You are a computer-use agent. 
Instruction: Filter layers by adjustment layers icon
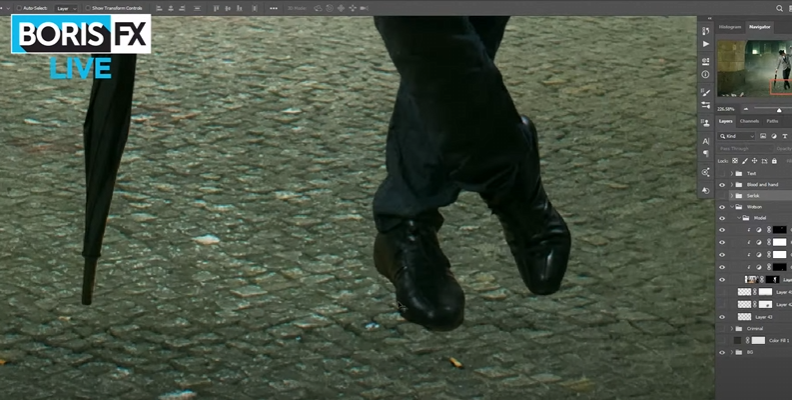[774, 136]
